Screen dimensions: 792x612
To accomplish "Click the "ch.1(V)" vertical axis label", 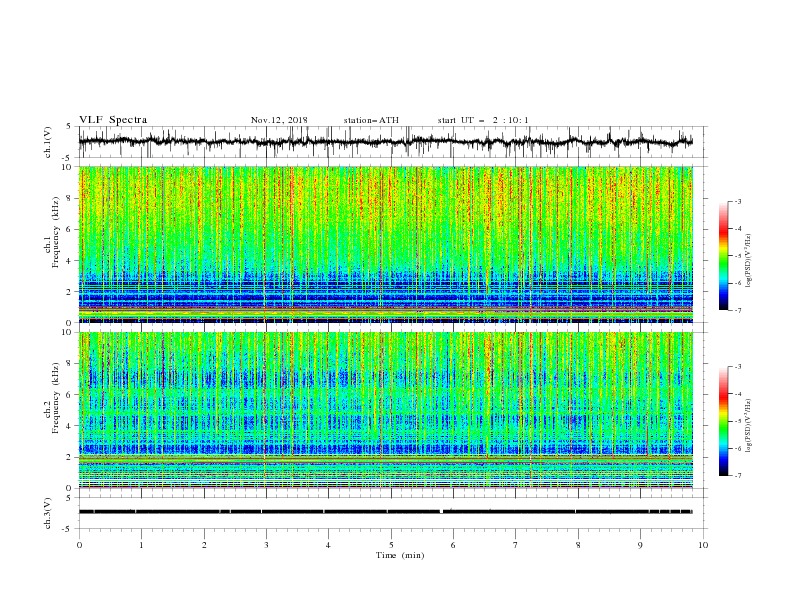I will [48, 142].
